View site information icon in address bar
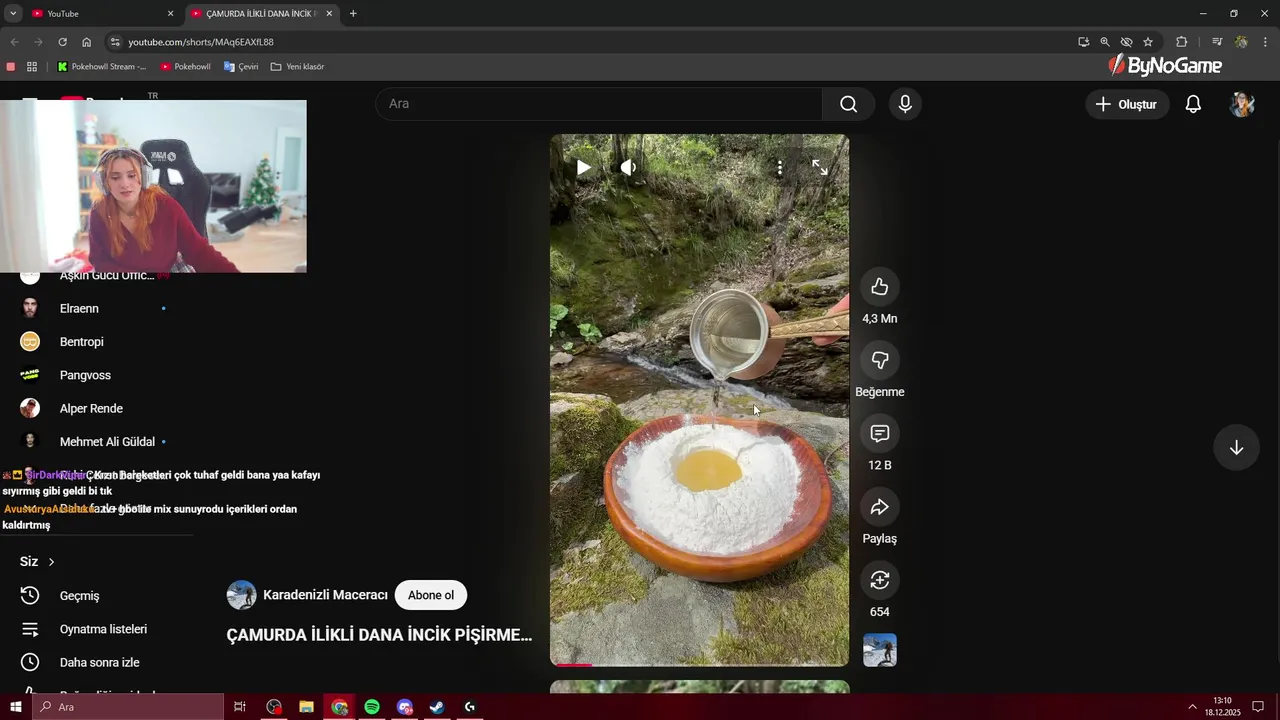 [x=115, y=42]
